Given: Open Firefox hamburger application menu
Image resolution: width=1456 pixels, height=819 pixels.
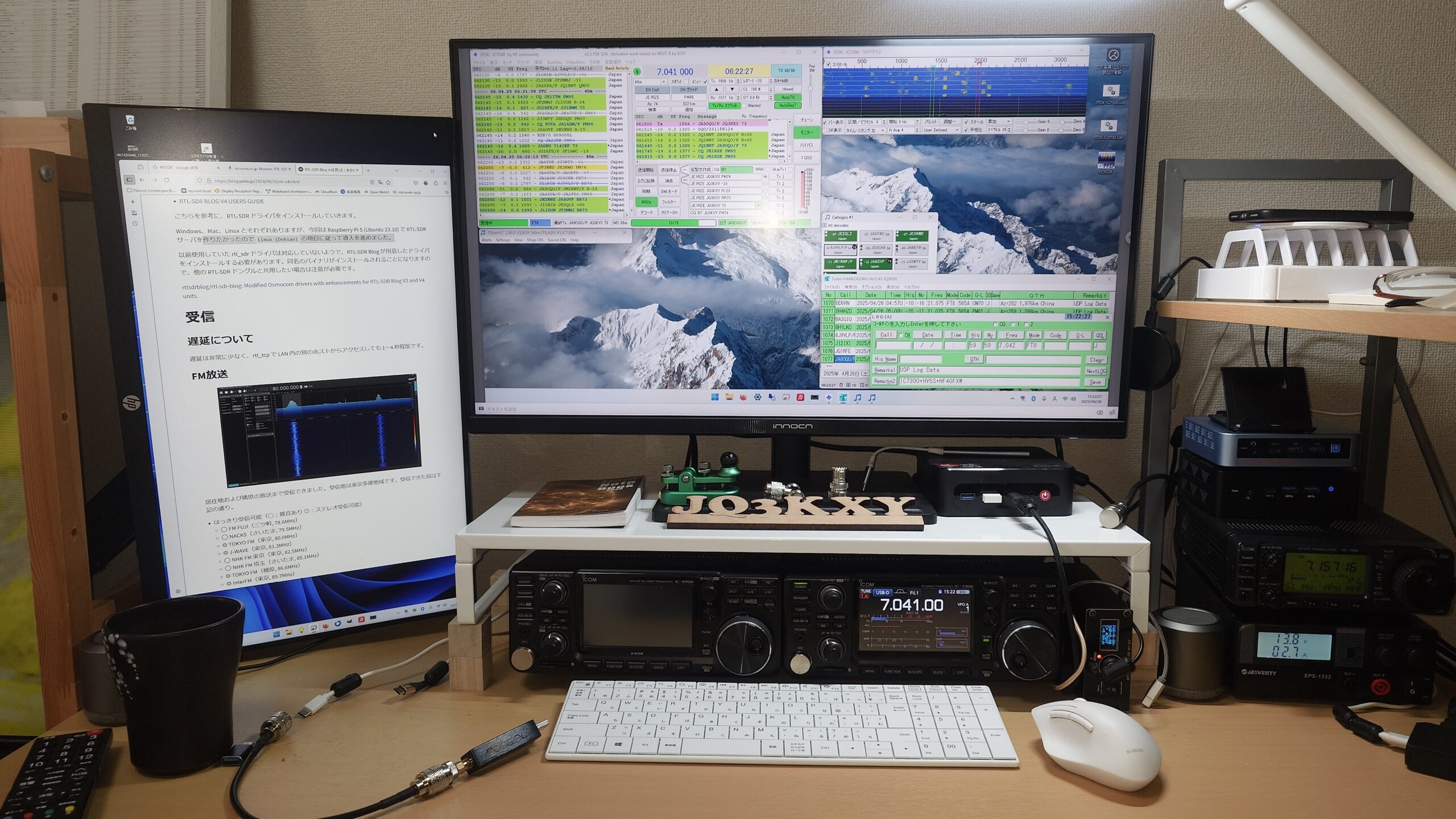Looking at the screenshot, I should coord(445,183).
